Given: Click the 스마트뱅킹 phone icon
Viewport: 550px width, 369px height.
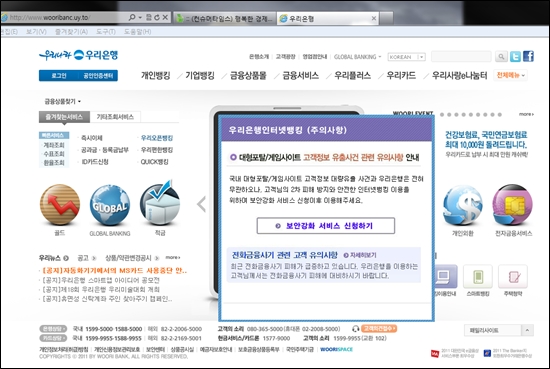Looking at the screenshot, I should 478,276.
